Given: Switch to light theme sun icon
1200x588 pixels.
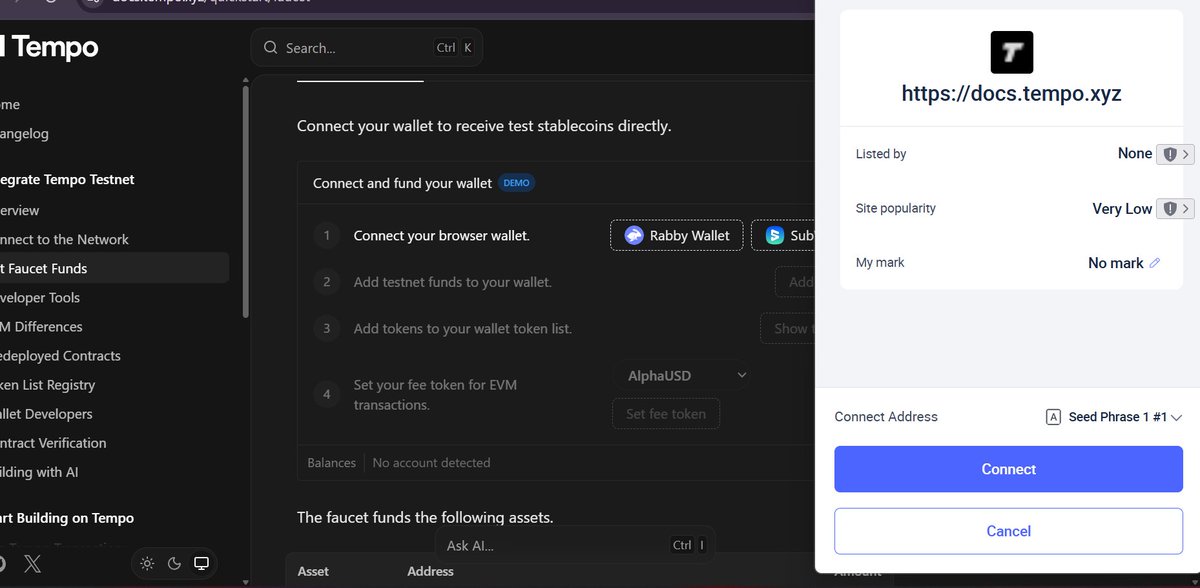Looking at the screenshot, I should (147, 564).
